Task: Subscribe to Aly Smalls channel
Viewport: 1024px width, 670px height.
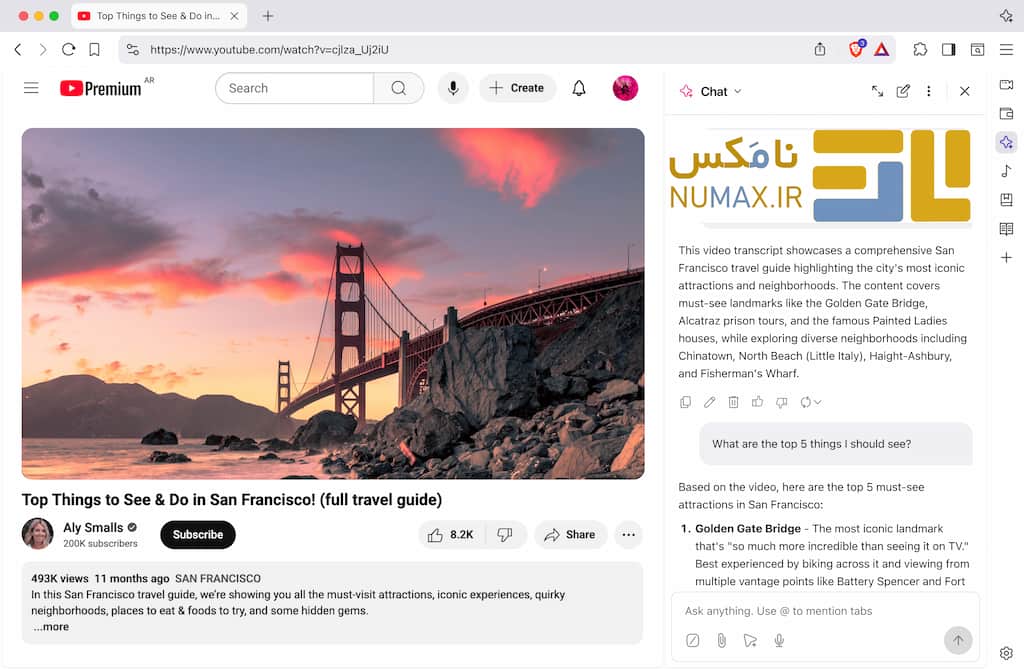Action: 197,535
